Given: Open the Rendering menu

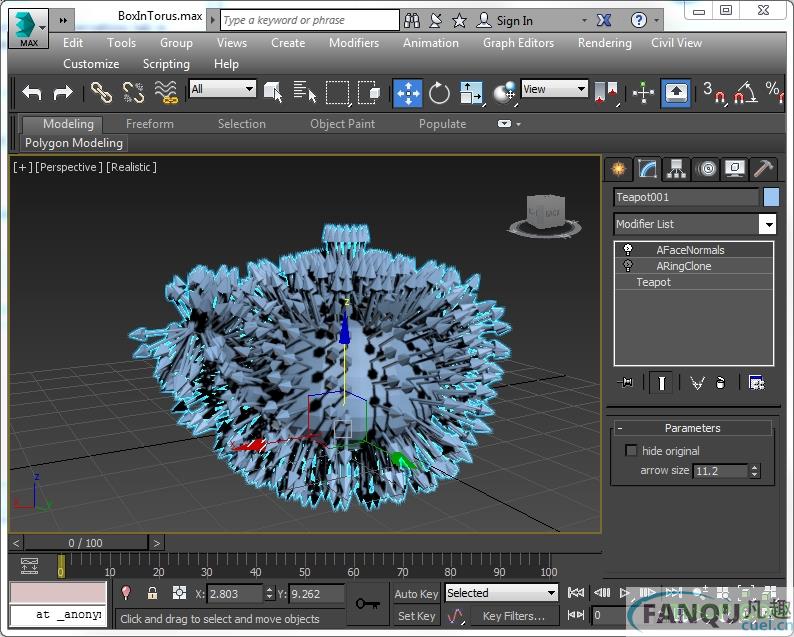Looking at the screenshot, I should 604,43.
